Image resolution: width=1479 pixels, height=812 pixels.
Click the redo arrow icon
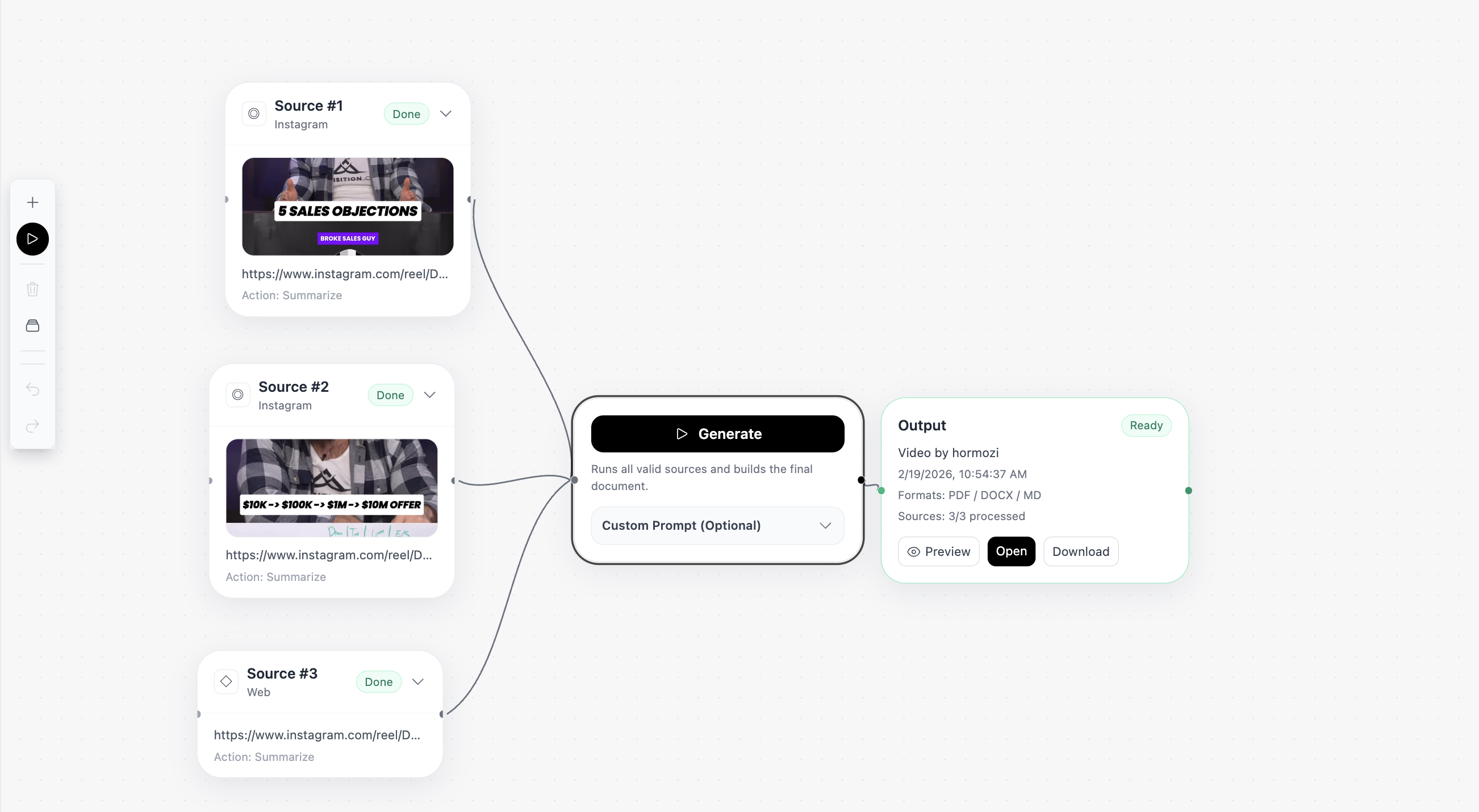(33, 426)
